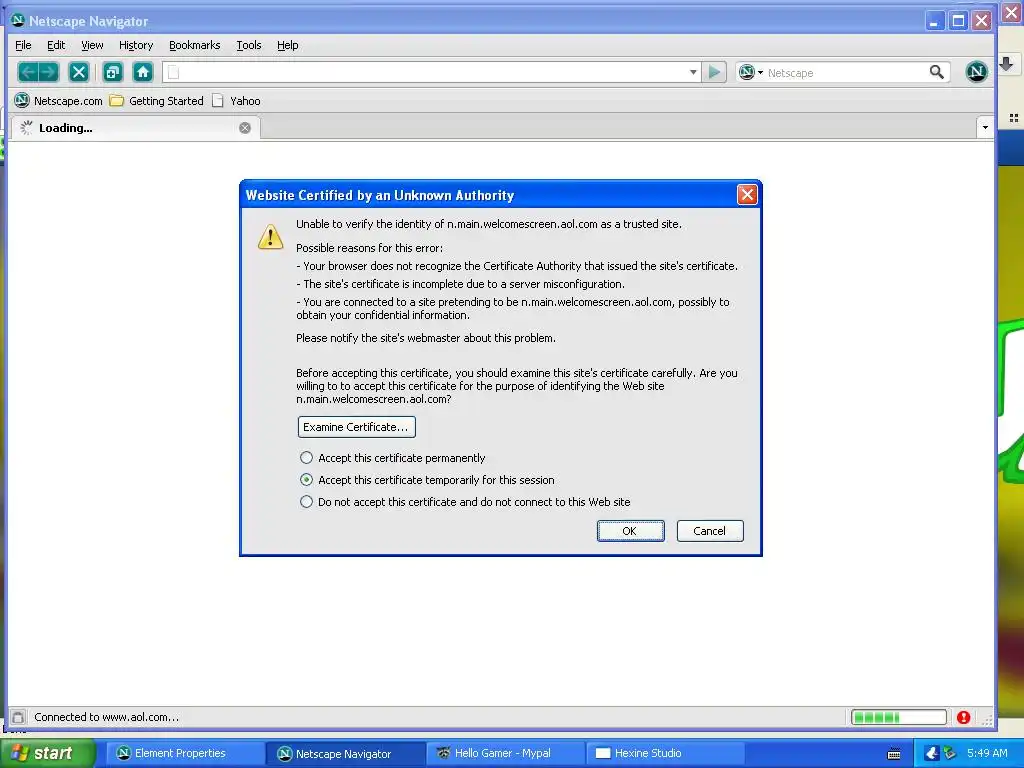Image resolution: width=1024 pixels, height=768 pixels.
Task: Open Yahoo bookmark
Action: [236, 101]
